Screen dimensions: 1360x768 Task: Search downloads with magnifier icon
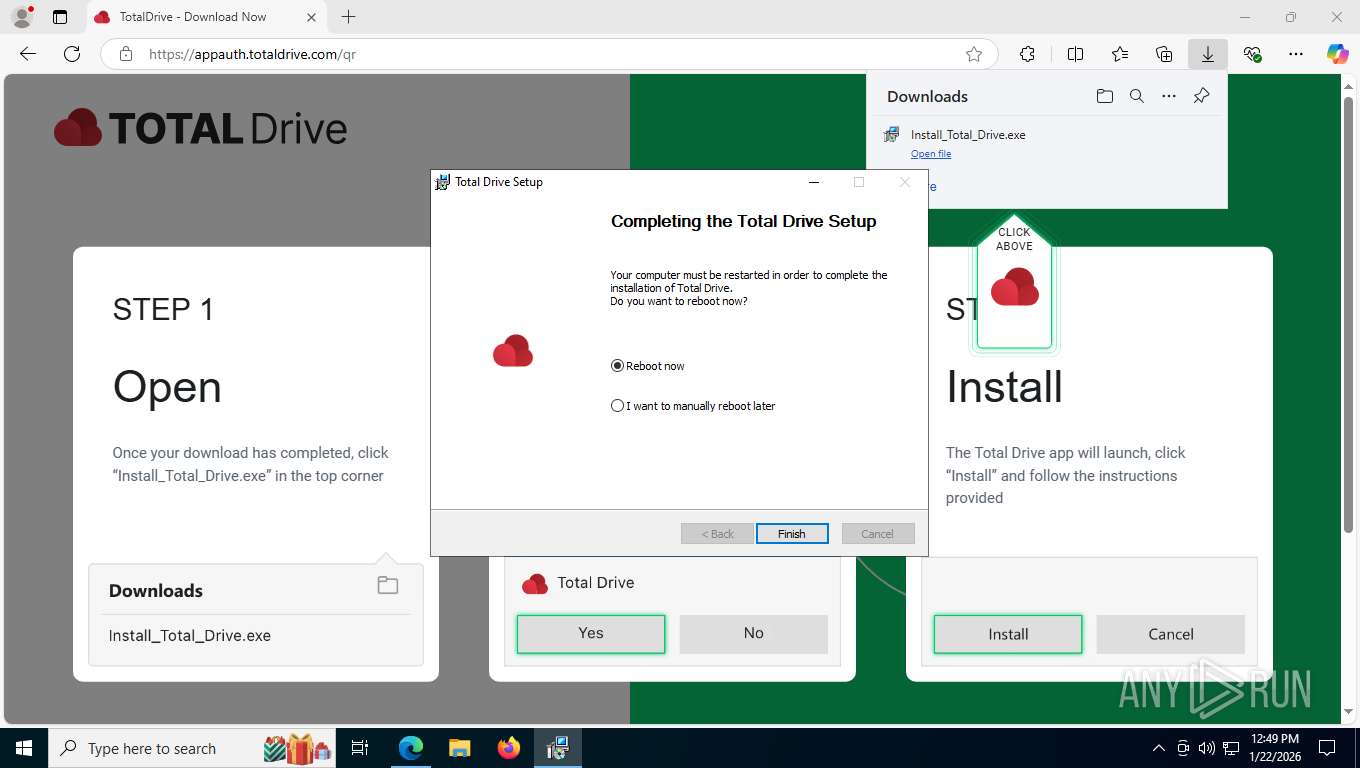[x=1137, y=96]
